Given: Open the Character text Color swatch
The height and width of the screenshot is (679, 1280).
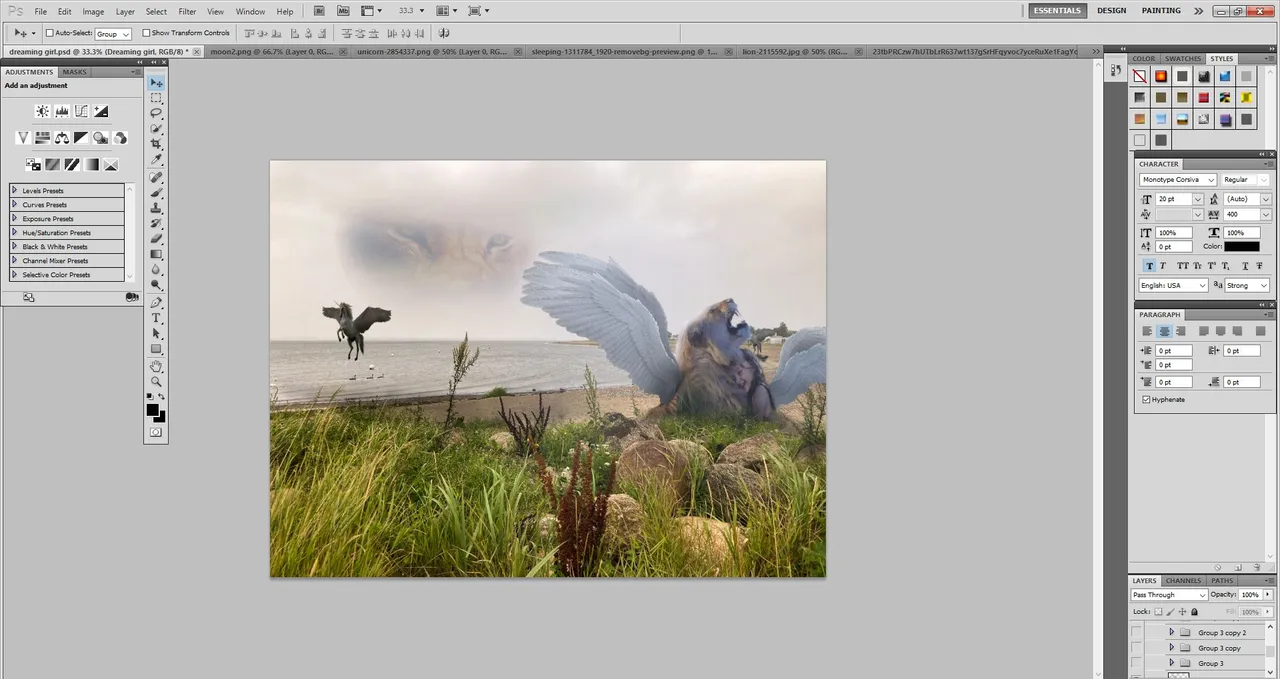Looking at the screenshot, I should [1242, 246].
